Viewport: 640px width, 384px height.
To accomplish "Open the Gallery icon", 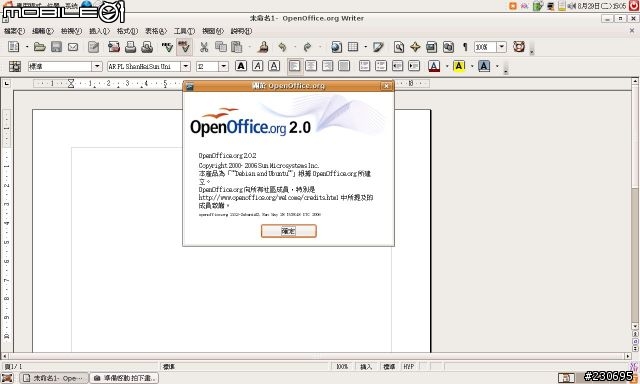I will (x=431, y=47).
